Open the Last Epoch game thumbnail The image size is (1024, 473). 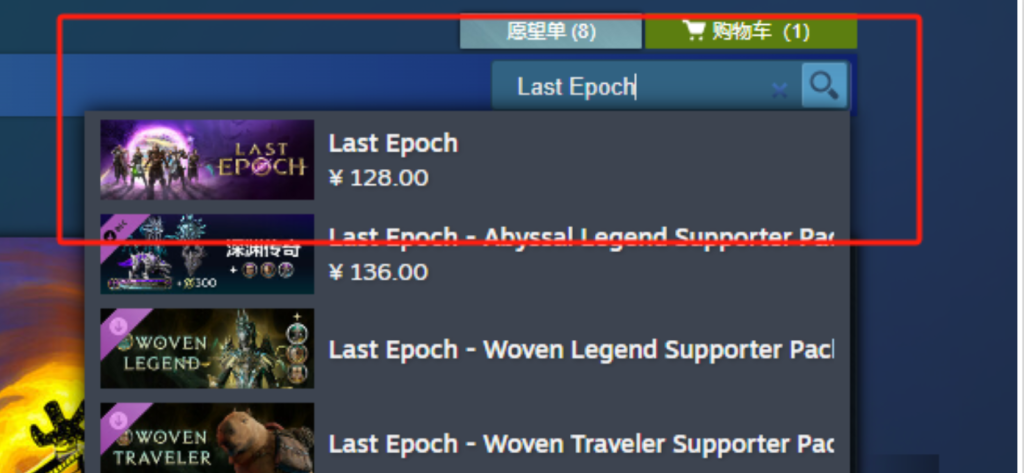point(207,159)
